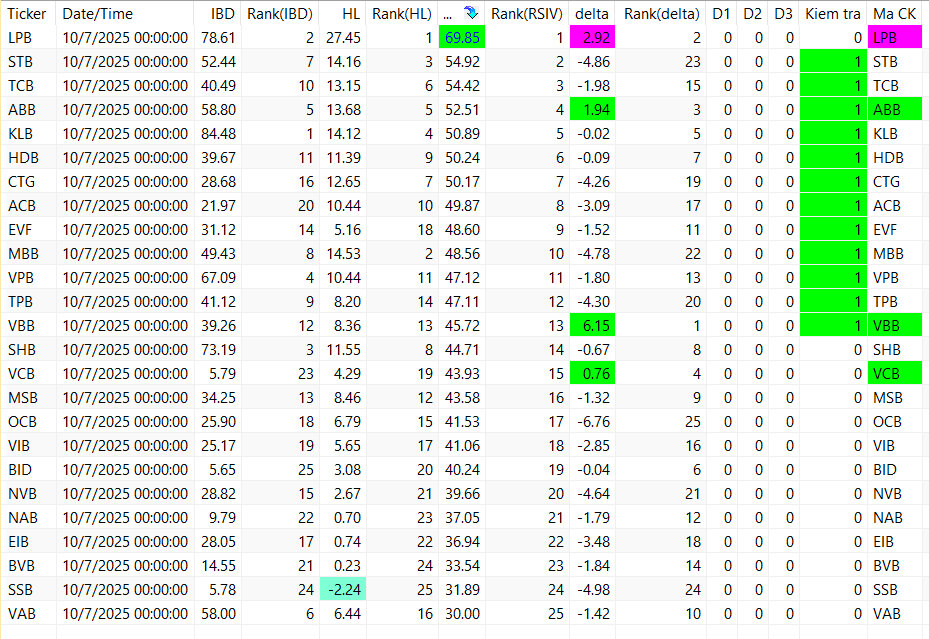Click the HL value 11.39
Screen dimensions: 929x639
coord(344,158)
